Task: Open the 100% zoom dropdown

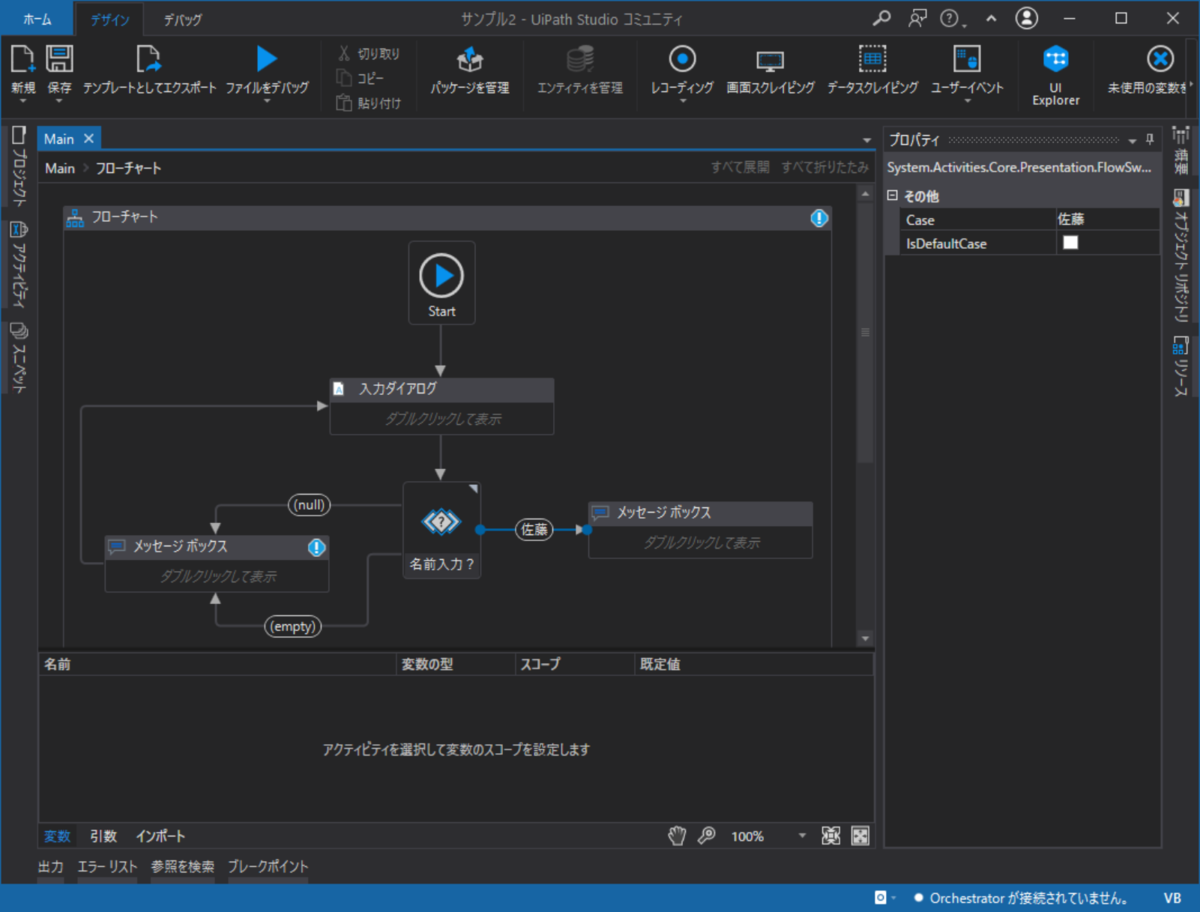Action: pos(802,836)
